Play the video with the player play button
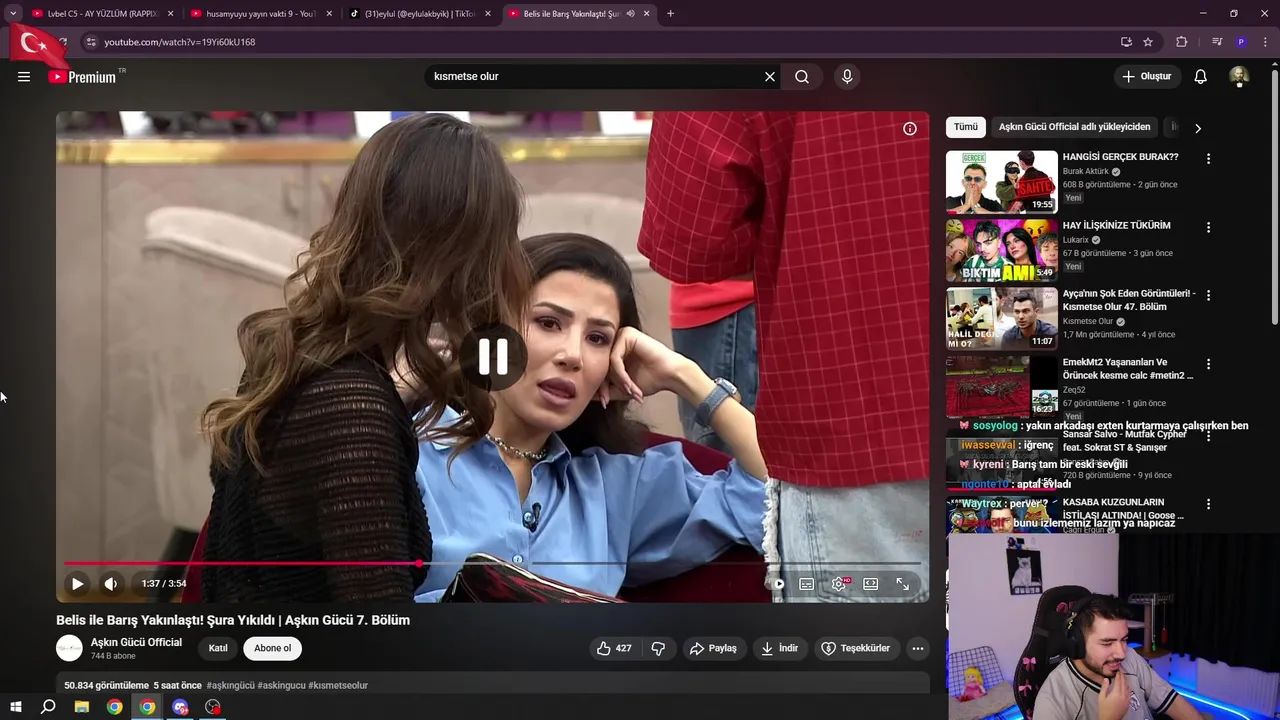The height and width of the screenshot is (720, 1280). tap(77, 583)
